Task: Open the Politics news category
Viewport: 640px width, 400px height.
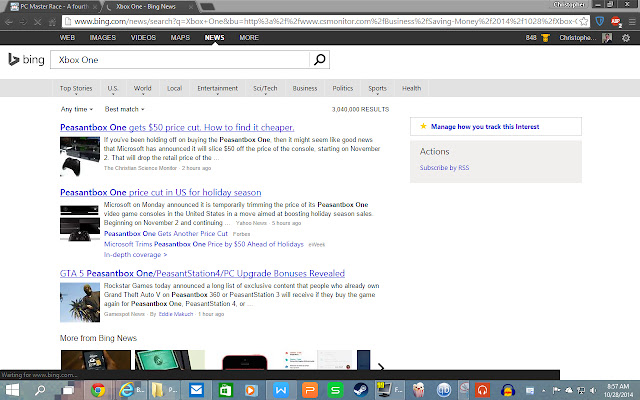Action: [x=342, y=88]
